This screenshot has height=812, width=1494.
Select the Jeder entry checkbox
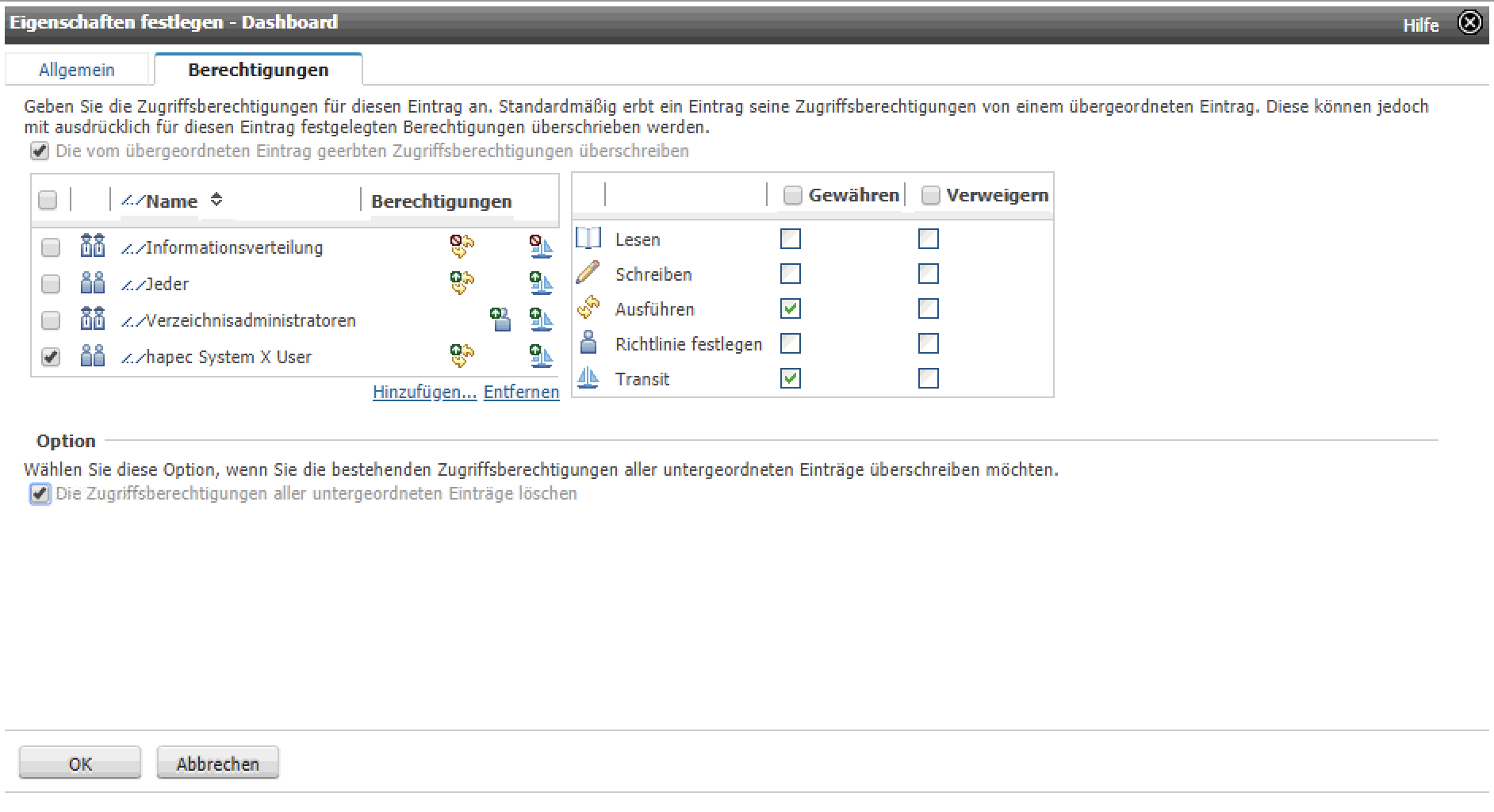point(51,284)
